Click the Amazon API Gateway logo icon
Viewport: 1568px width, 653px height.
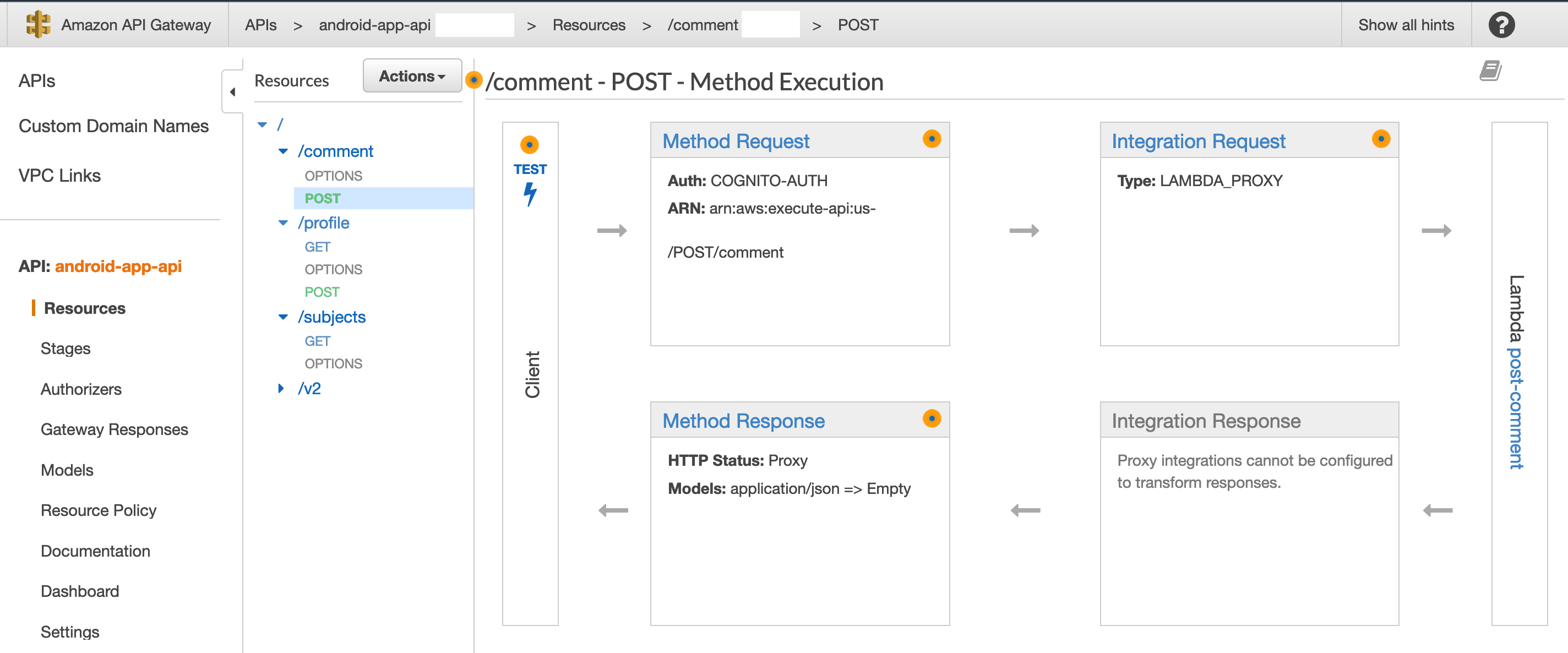pos(38,24)
